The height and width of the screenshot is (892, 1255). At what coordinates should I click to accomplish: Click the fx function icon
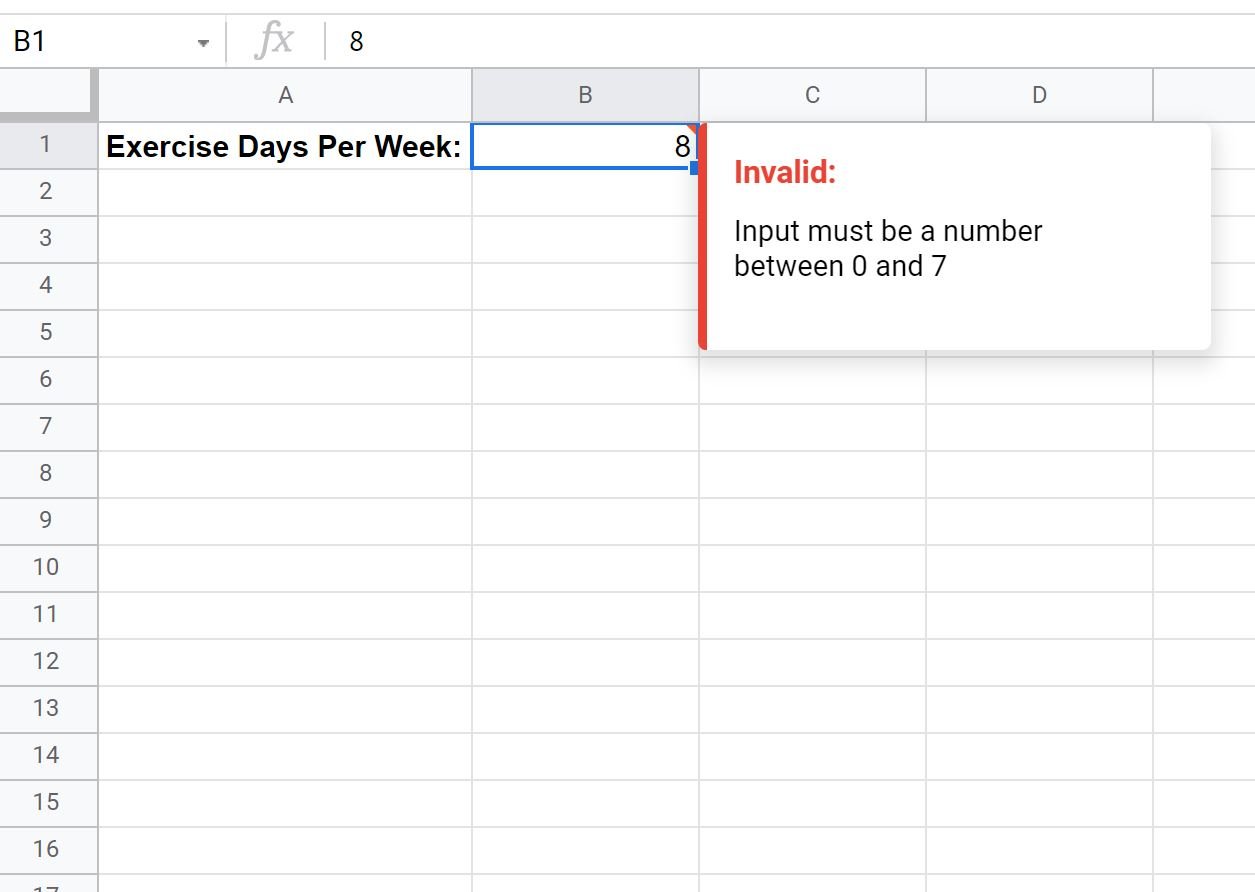click(275, 41)
